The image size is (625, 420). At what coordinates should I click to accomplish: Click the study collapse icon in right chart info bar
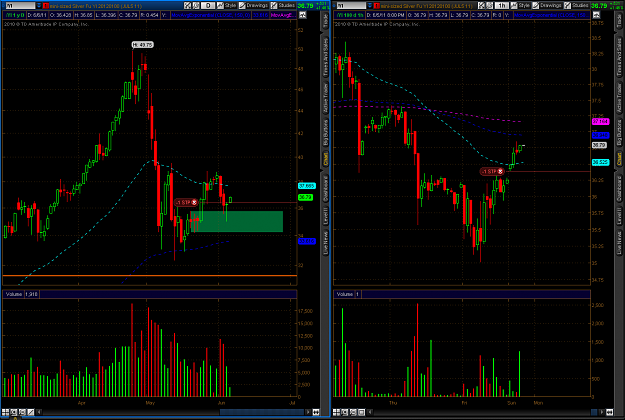[596, 15]
